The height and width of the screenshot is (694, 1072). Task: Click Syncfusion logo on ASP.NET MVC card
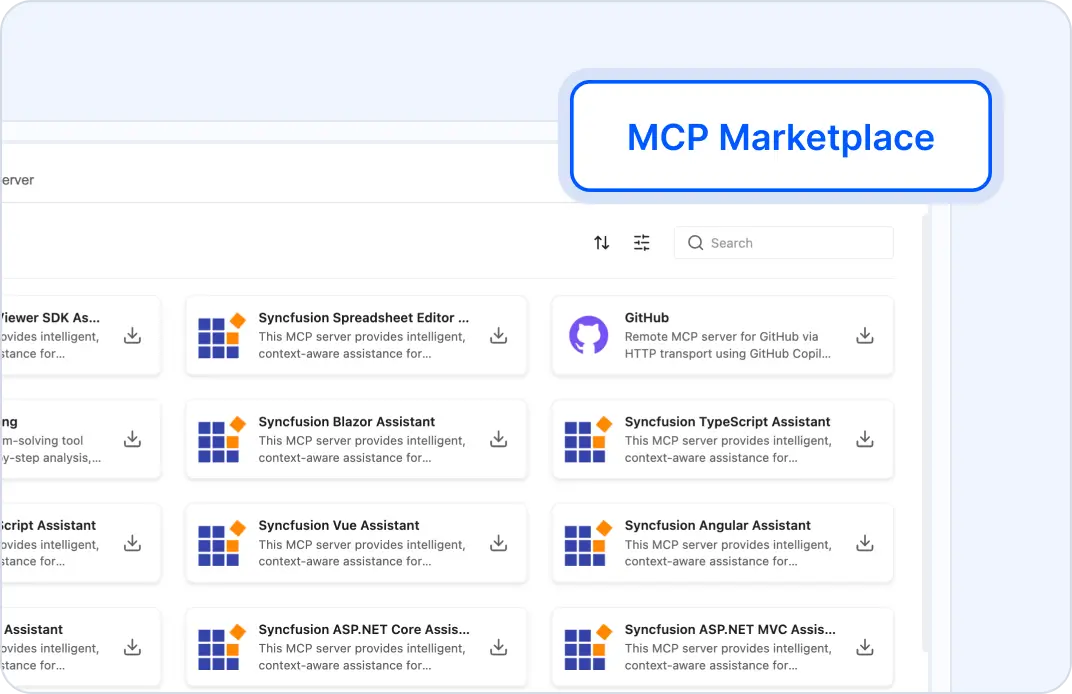tap(588, 648)
